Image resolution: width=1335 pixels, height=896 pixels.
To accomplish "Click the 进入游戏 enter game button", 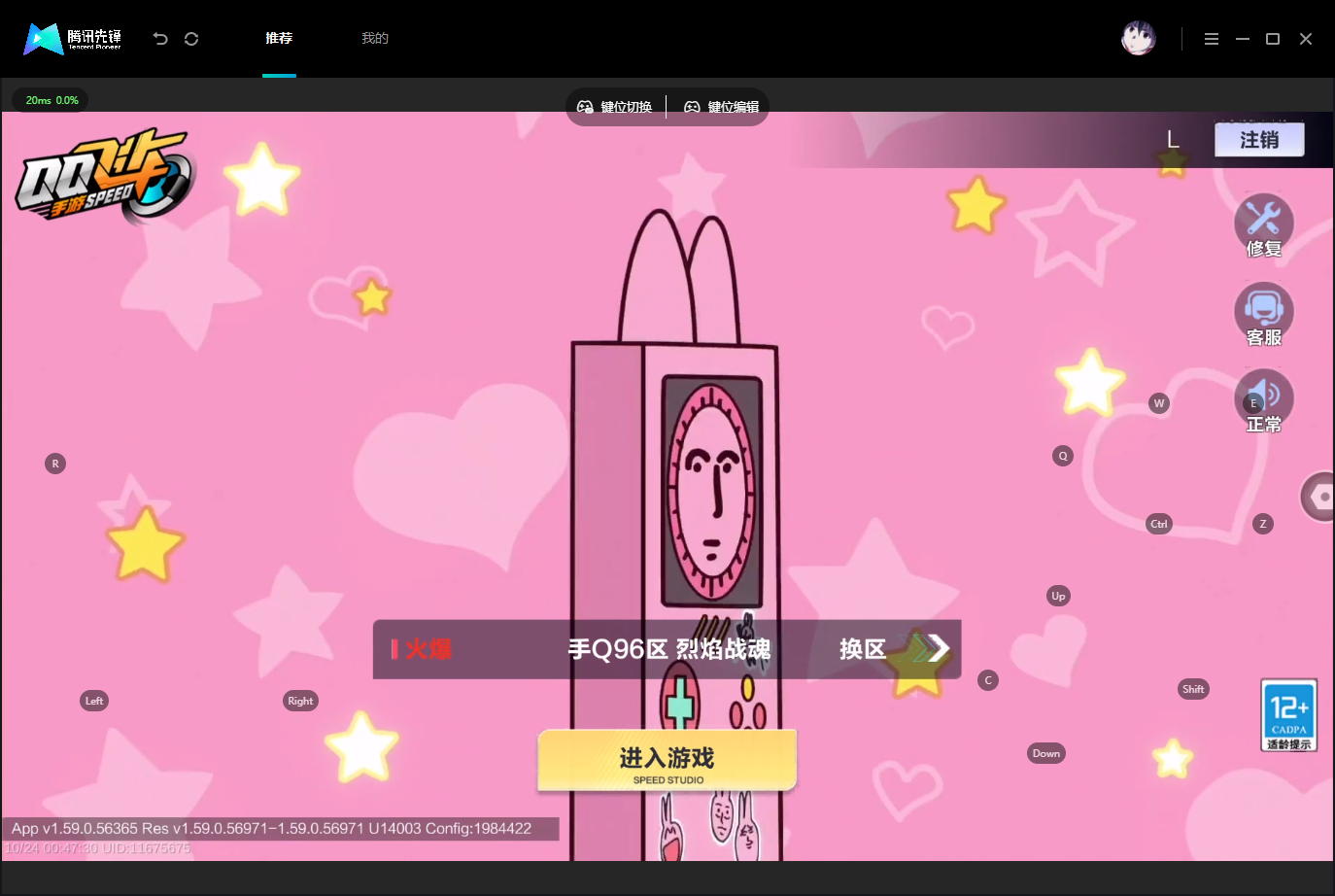I will 667,760.
